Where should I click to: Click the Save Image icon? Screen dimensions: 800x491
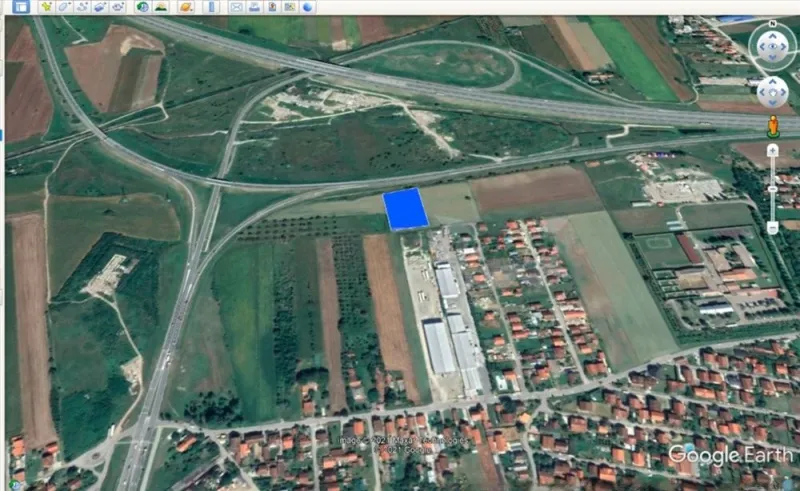click(272, 6)
